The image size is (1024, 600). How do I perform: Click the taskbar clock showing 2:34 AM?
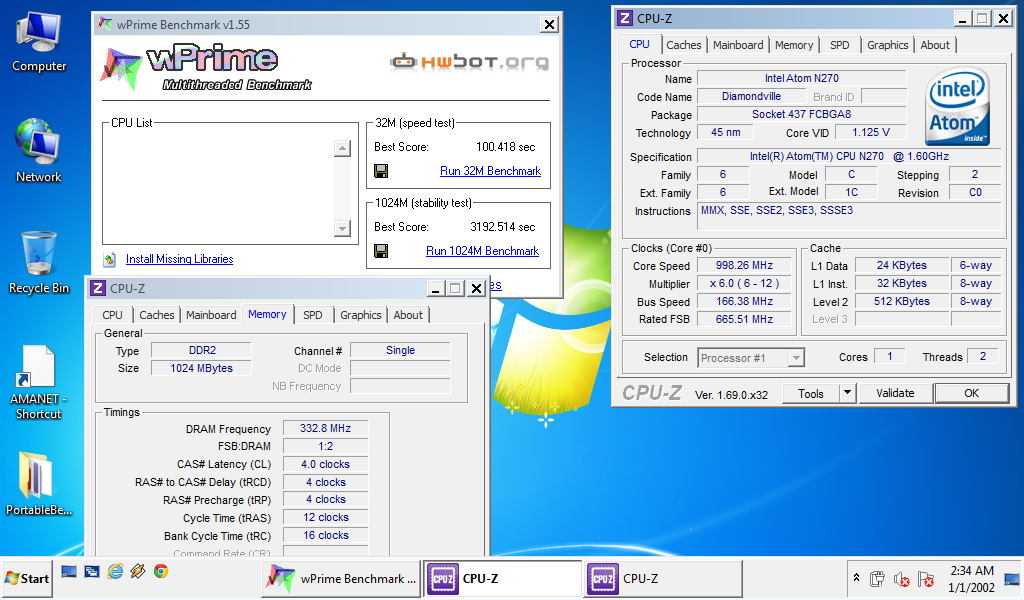(x=971, y=578)
